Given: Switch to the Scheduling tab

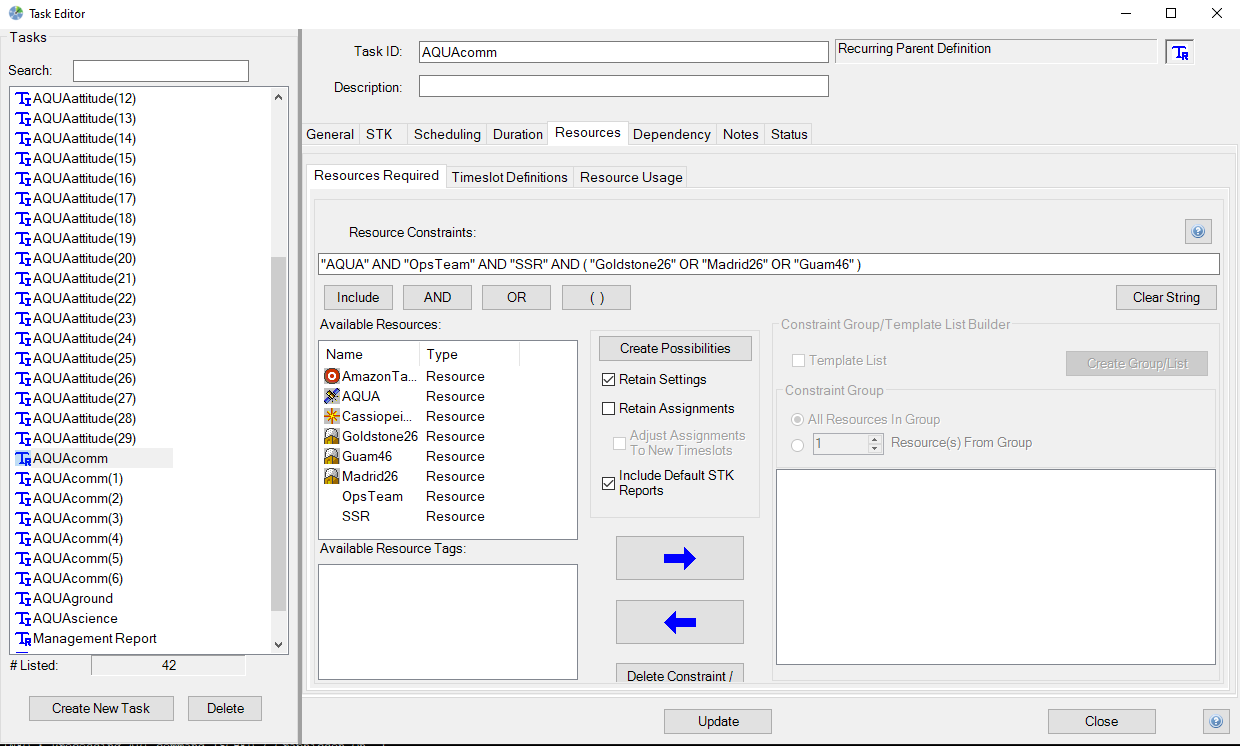Looking at the screenshot, I should point(447,134).
